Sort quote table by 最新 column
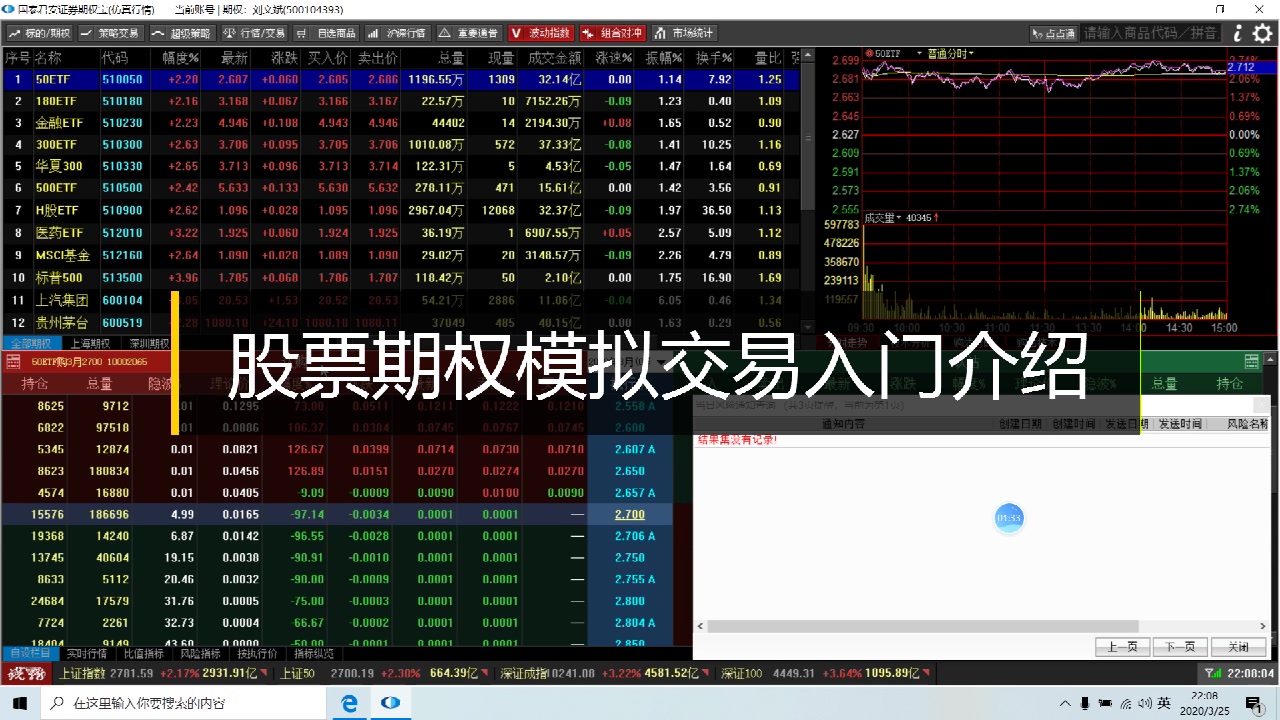 [x=234, y=58]
